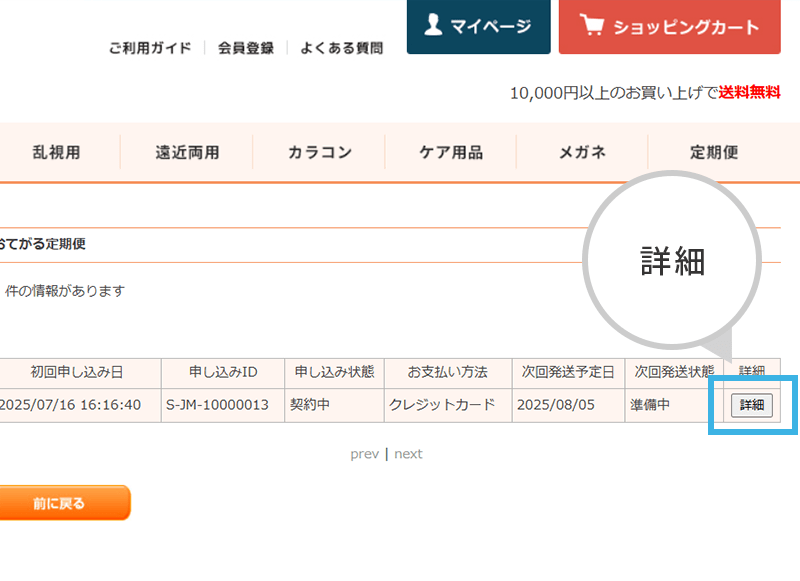
Task: Click prev pagination link
Action: pyautogui.click(x=364, y=454)
